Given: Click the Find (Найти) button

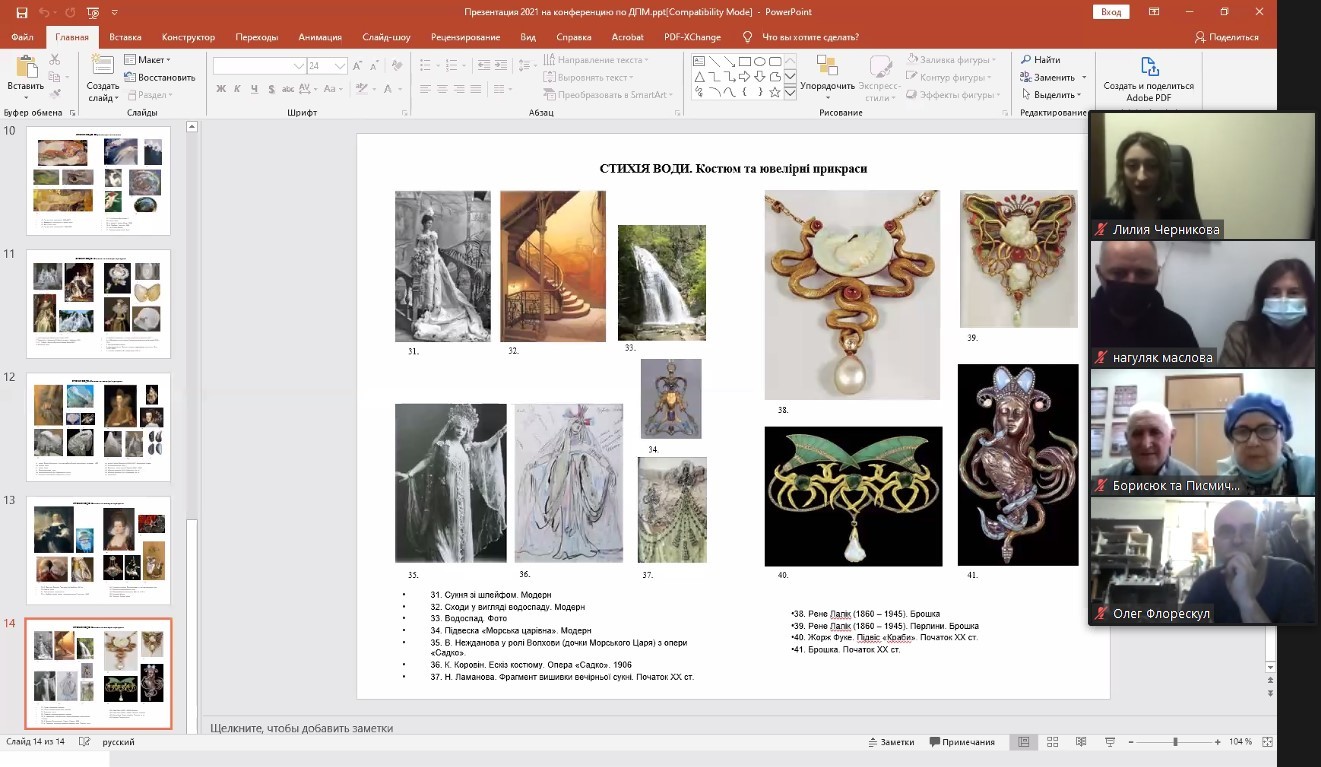Looking at the screenshot, I should 1041,60.
